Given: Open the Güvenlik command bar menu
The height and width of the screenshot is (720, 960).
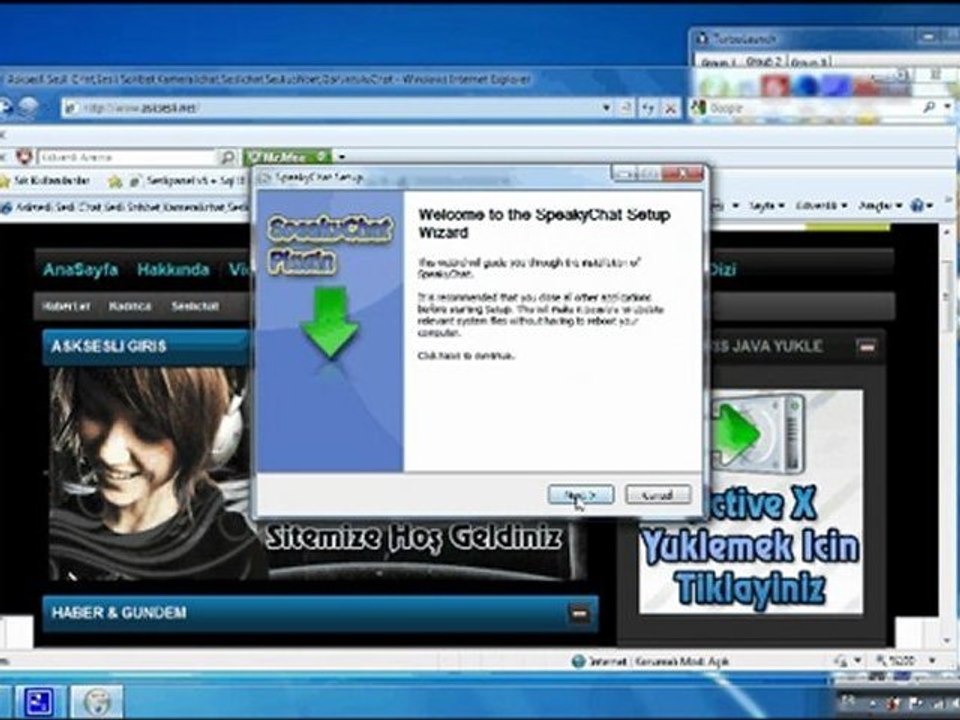Looking at the screenshot, I should 821,206.
